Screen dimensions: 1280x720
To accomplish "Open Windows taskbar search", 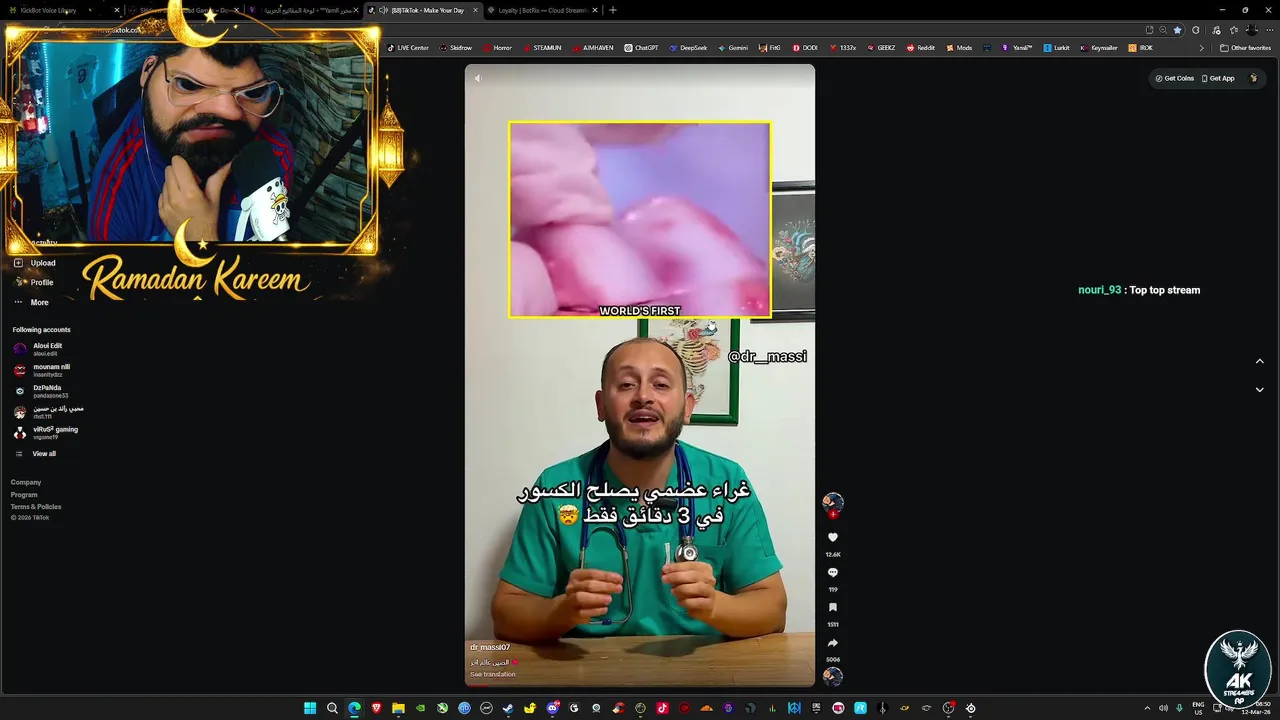I will coord(332,708).
